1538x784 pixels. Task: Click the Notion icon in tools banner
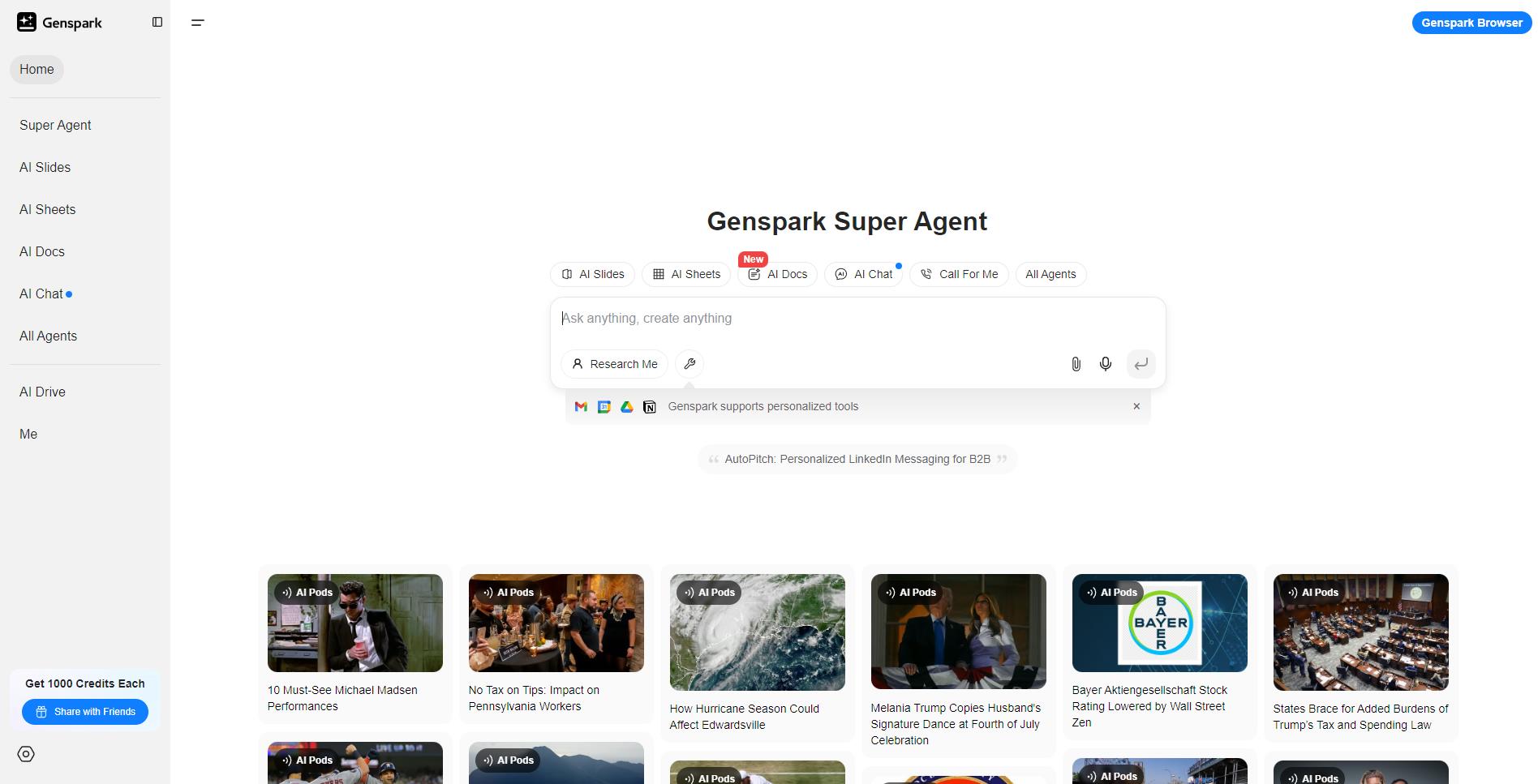[650, 407]
